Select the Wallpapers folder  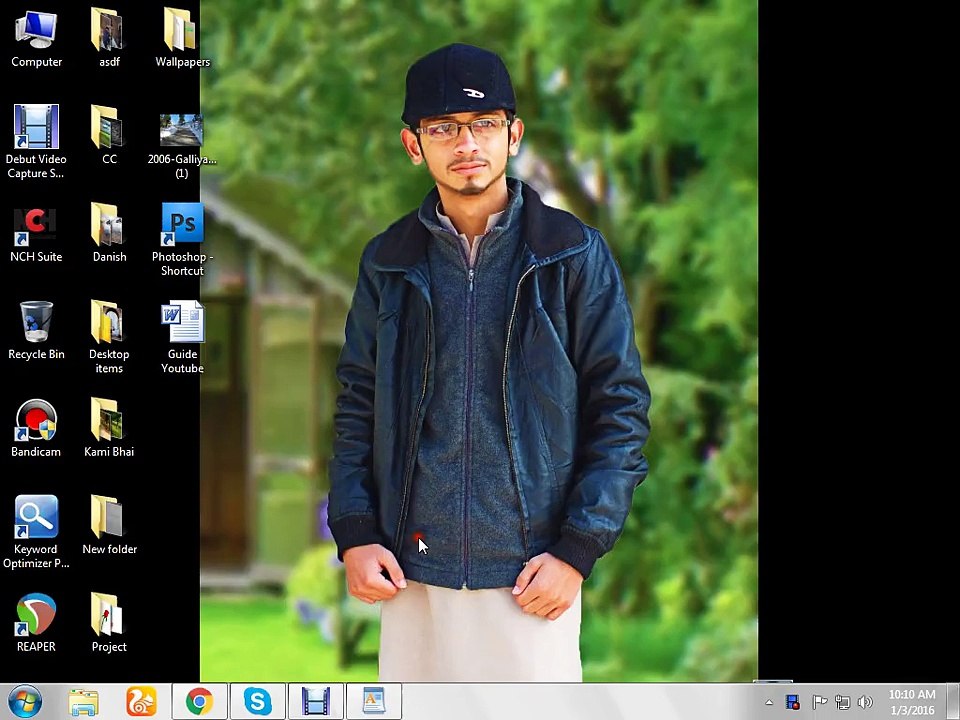pos(182,38)
